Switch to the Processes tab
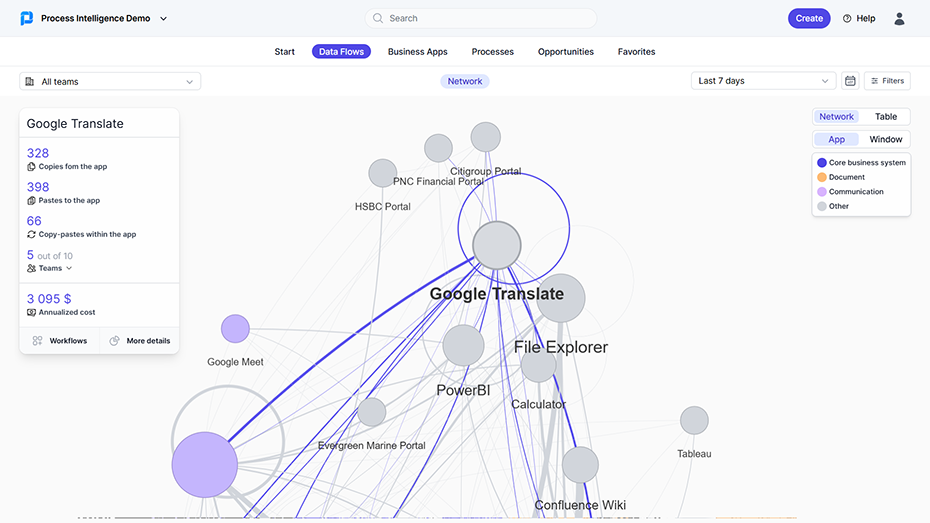This screenshot has width=930, height=523. [x=492, y=52]
